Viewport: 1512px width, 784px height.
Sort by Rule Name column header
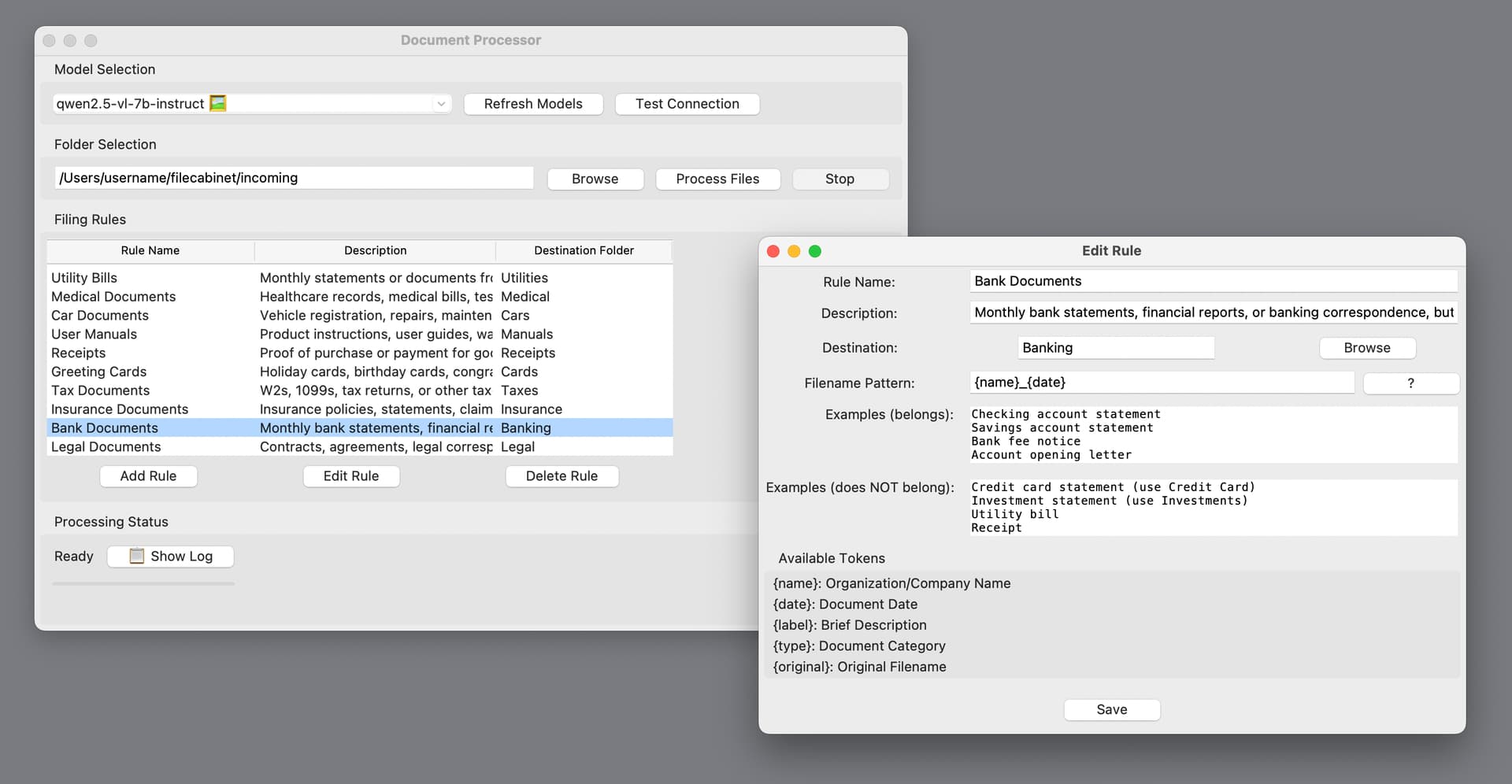tap(150, 250)
